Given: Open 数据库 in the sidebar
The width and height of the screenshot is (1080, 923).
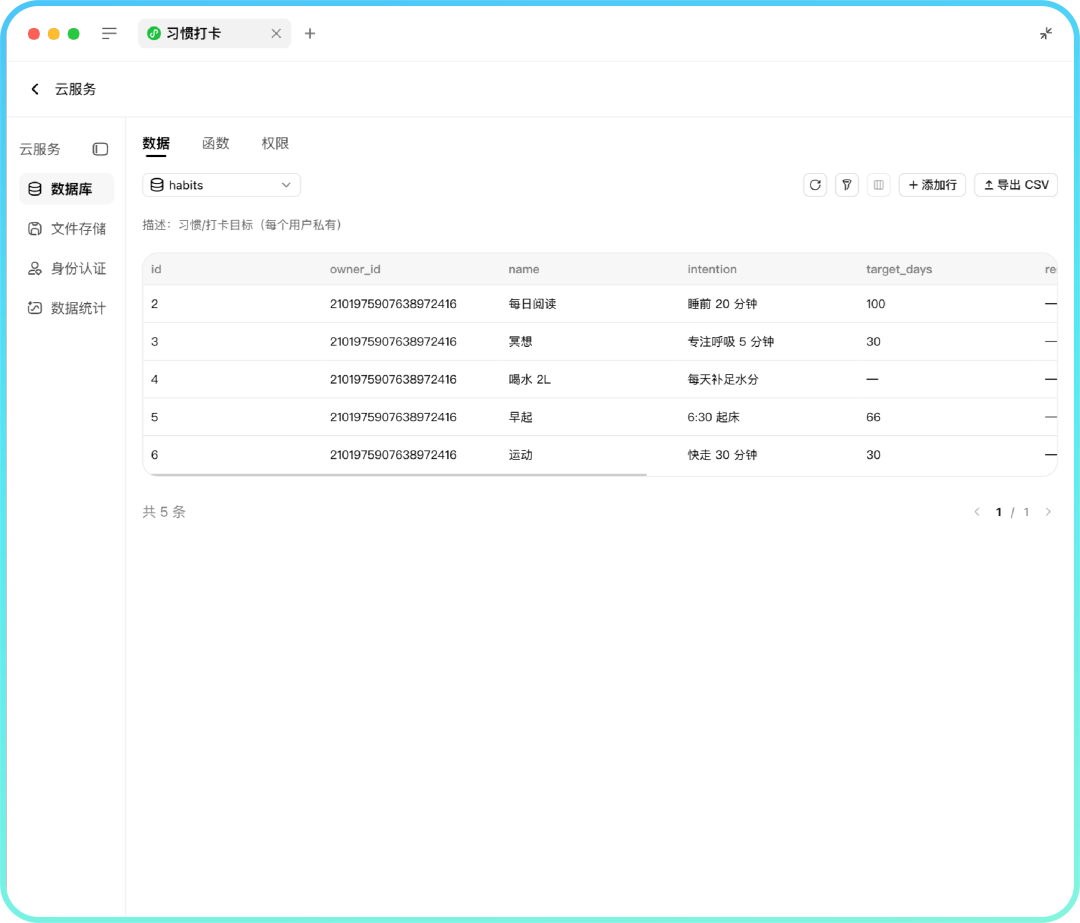Looking at the screenshot, I should (67, 189).
